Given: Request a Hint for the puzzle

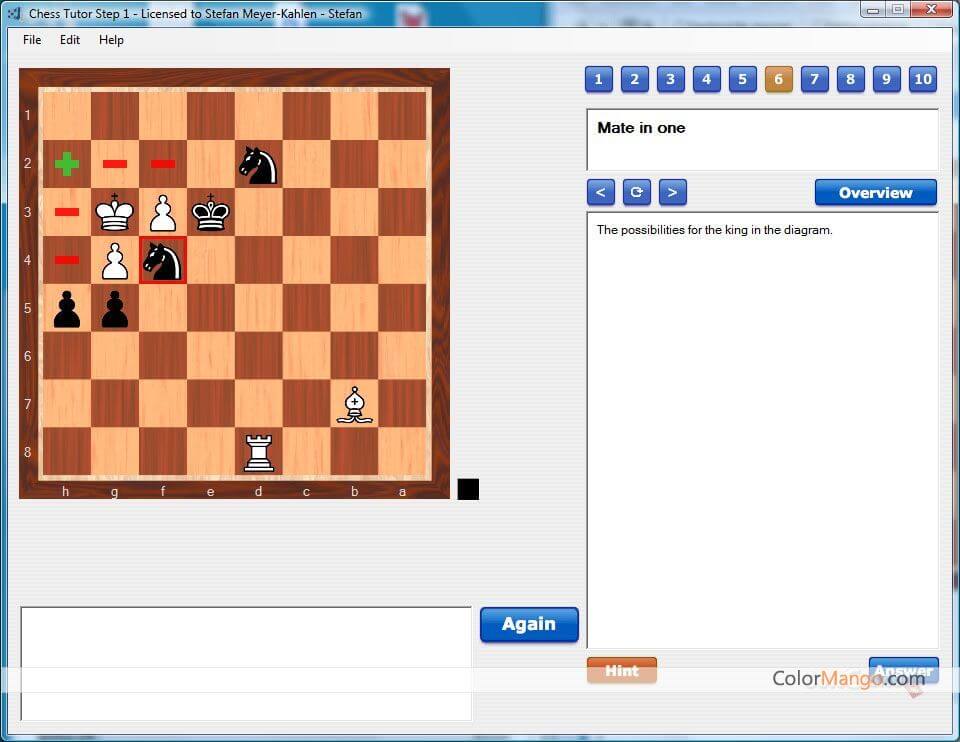Looking at the screenshot, I should tap(622, 670).
